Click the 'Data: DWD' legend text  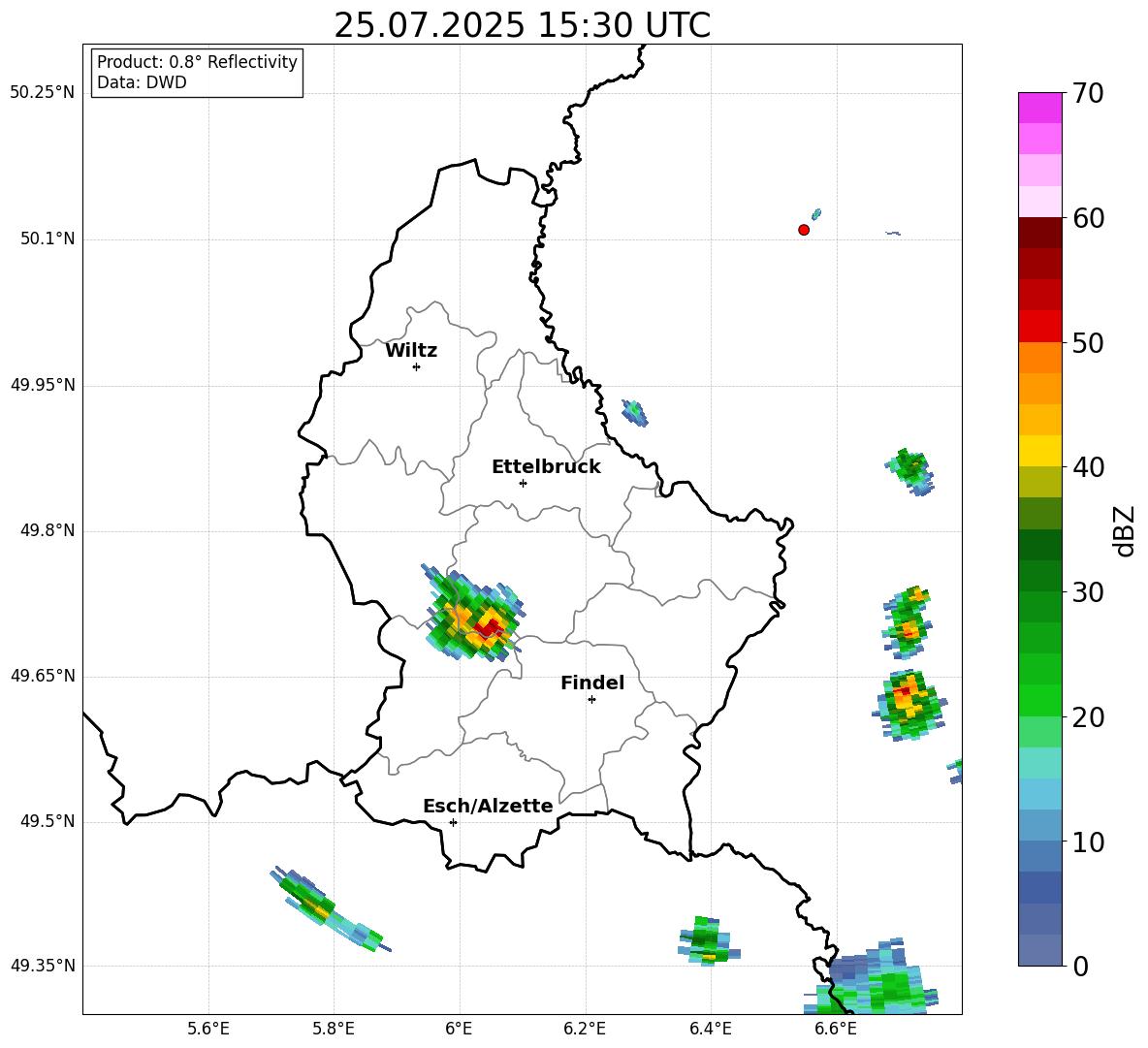[142, 82]
